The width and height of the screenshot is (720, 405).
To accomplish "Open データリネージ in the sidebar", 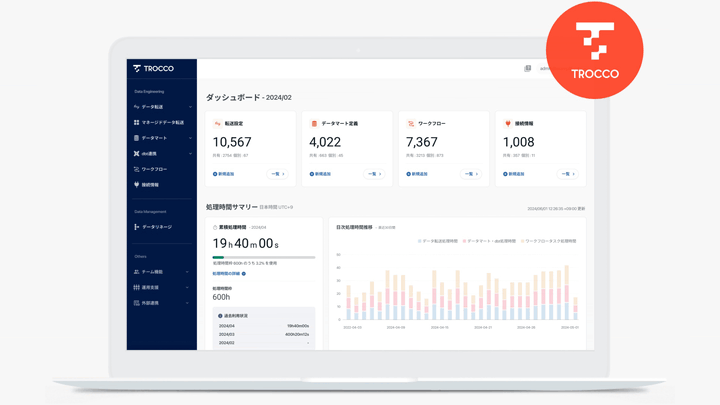I will pyautogui.click(x=156, y=227).
